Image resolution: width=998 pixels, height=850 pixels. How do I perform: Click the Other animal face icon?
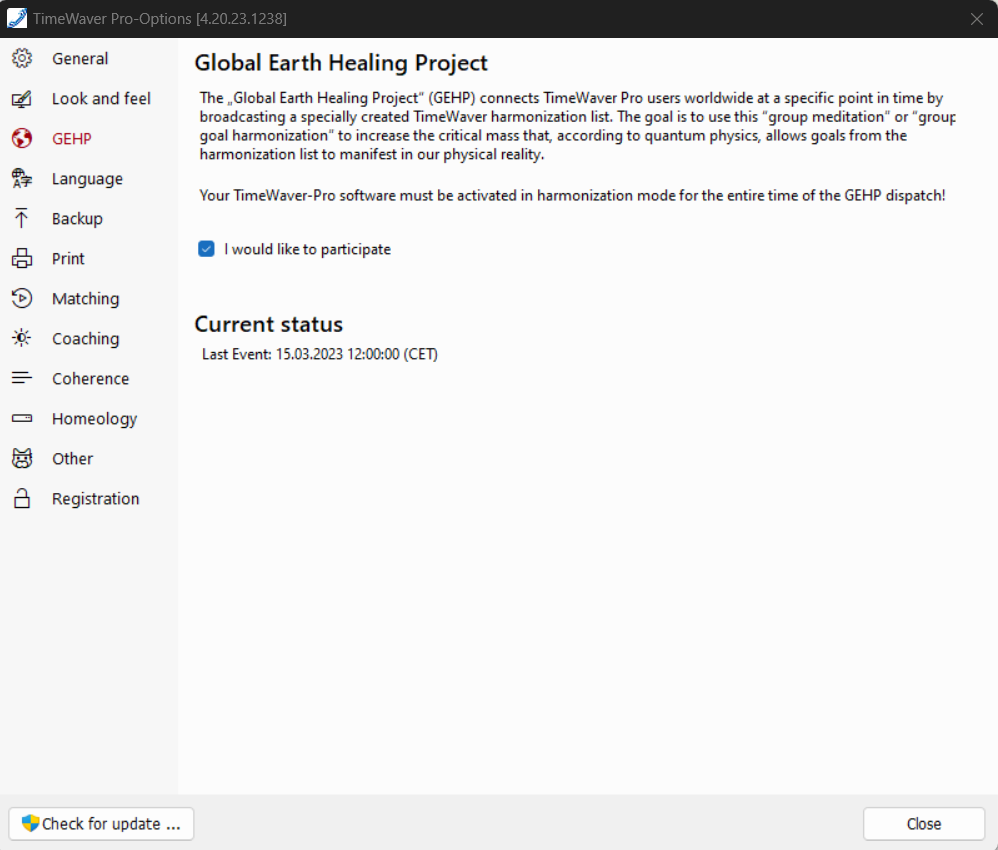point(22,458)
